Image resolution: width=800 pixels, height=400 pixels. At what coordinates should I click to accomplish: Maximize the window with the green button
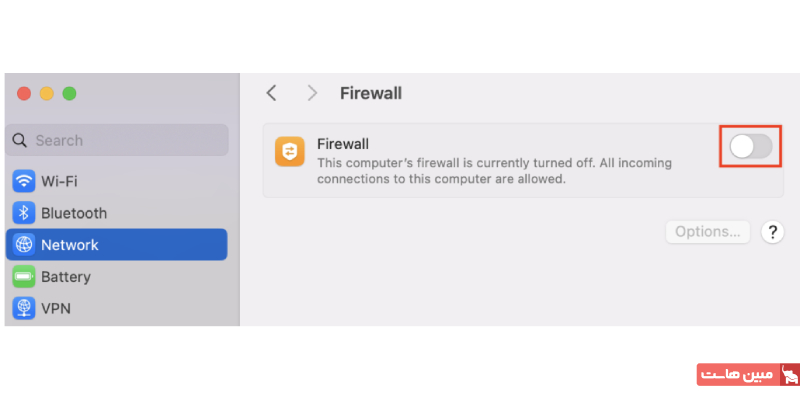pos(69,93)
